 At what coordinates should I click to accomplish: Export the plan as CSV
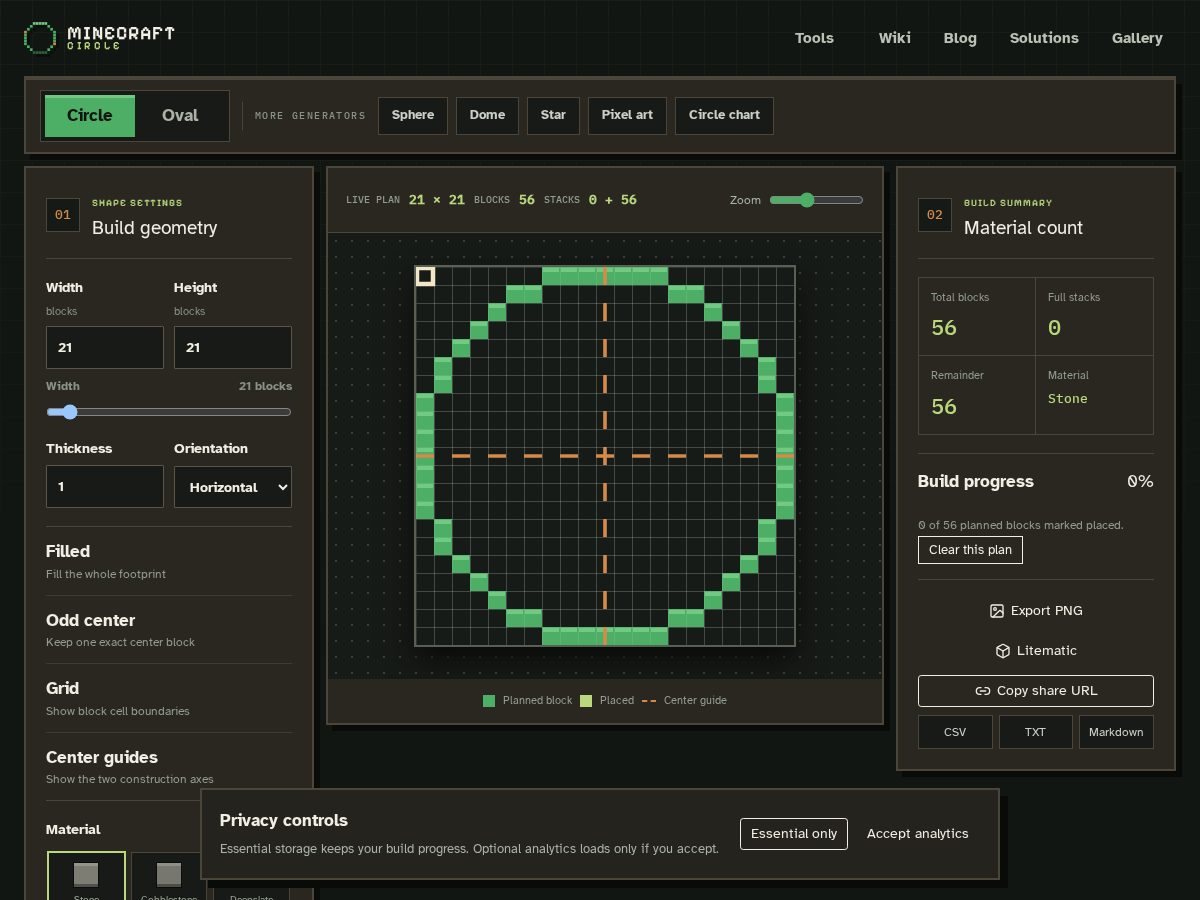click(x=955, y=732)
